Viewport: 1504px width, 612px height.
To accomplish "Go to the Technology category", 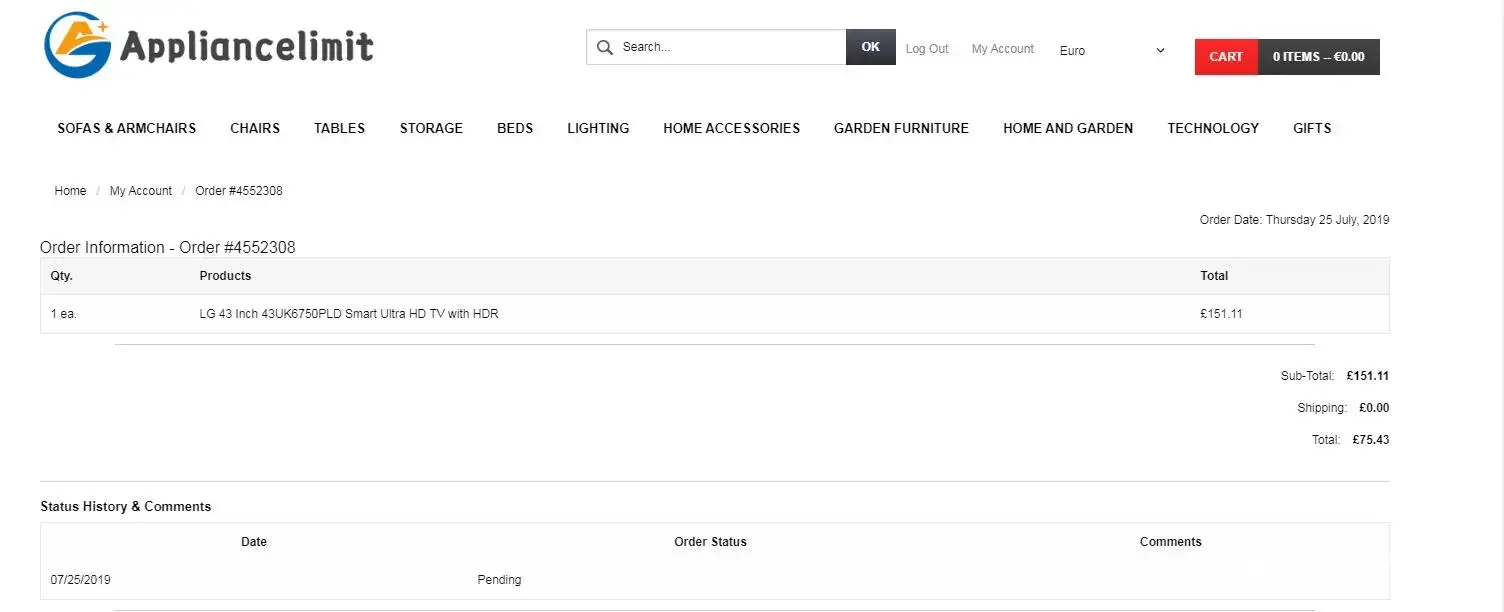I will coord(1212,128).
